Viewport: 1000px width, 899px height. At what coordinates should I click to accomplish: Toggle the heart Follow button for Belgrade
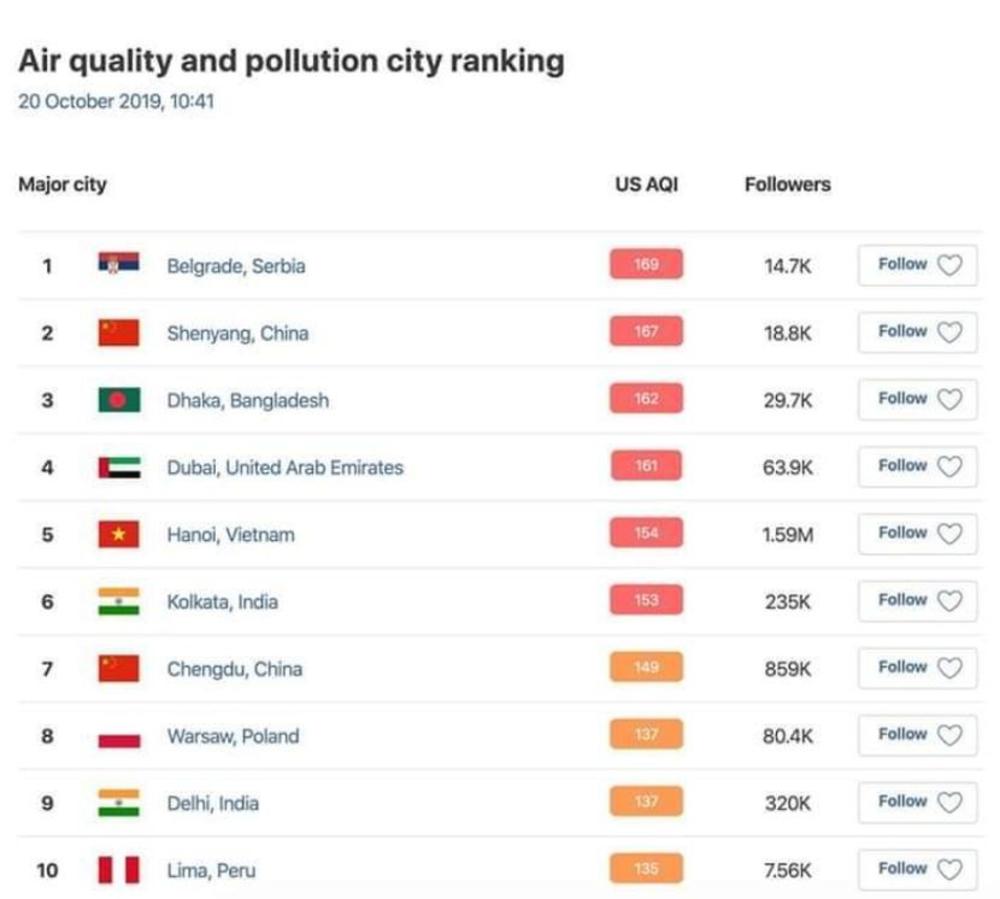[949, 265]
